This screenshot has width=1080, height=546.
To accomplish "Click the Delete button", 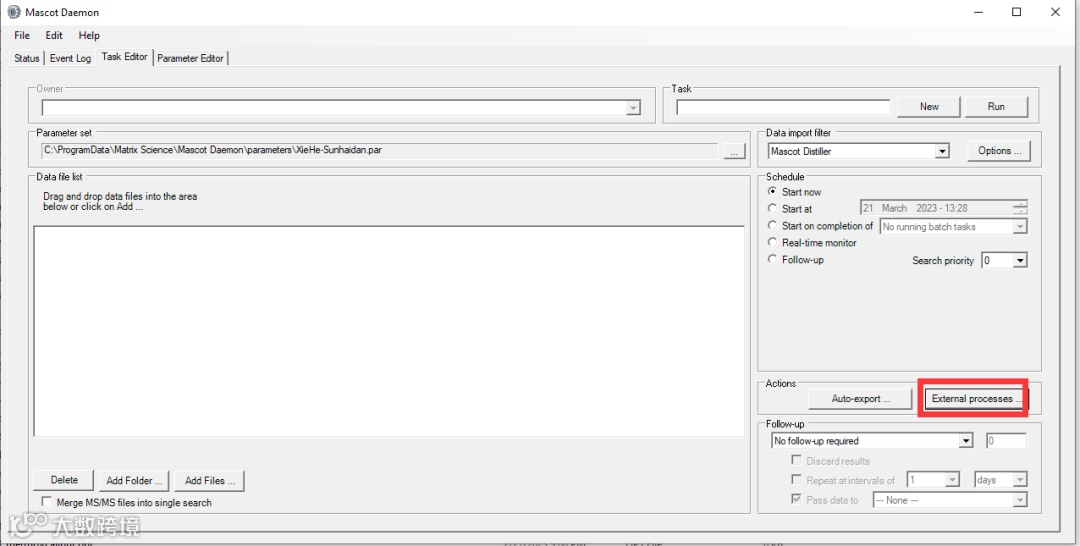I will (x=63, y=480).
